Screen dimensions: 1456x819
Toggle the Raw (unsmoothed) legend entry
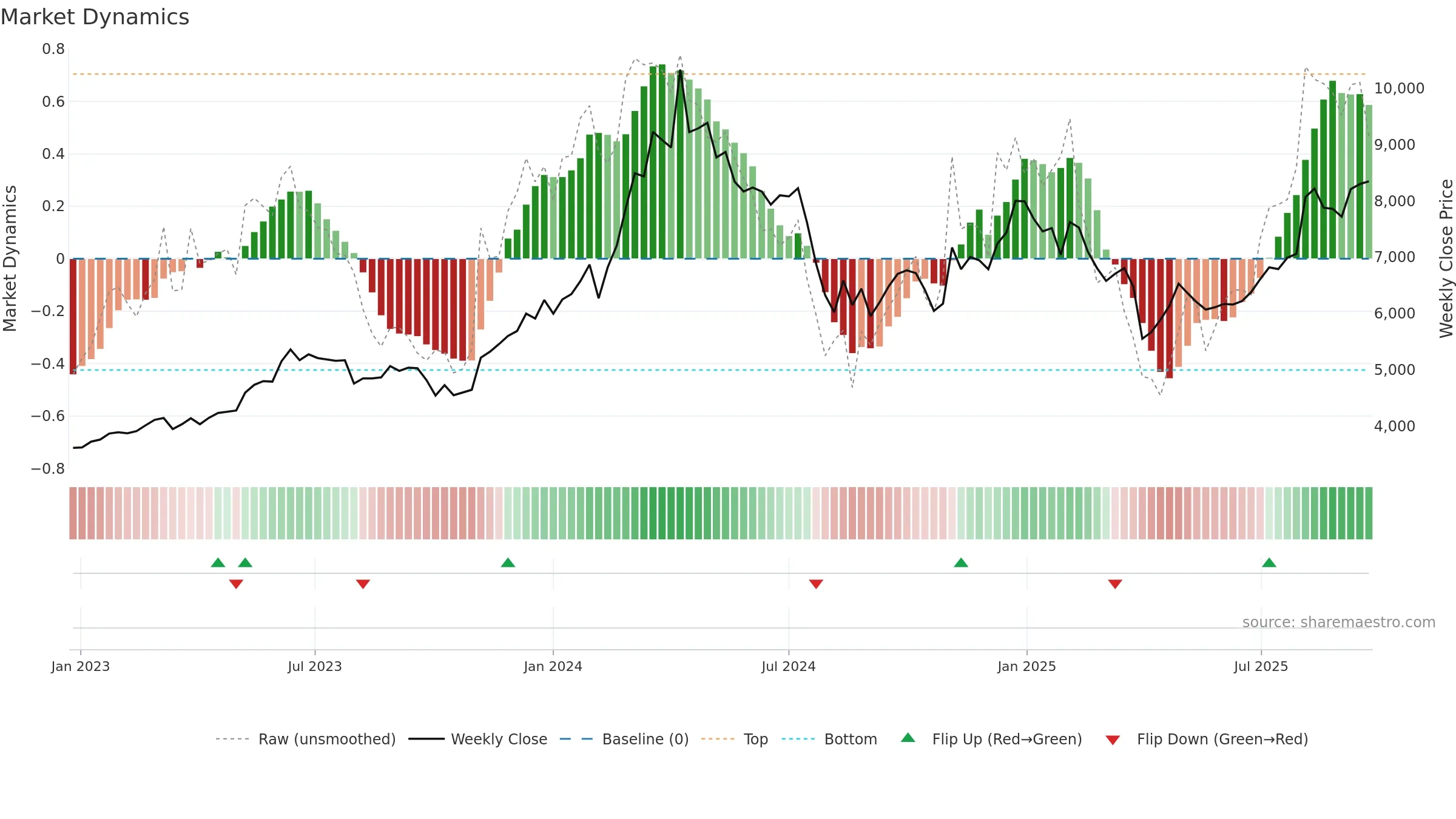305,739
